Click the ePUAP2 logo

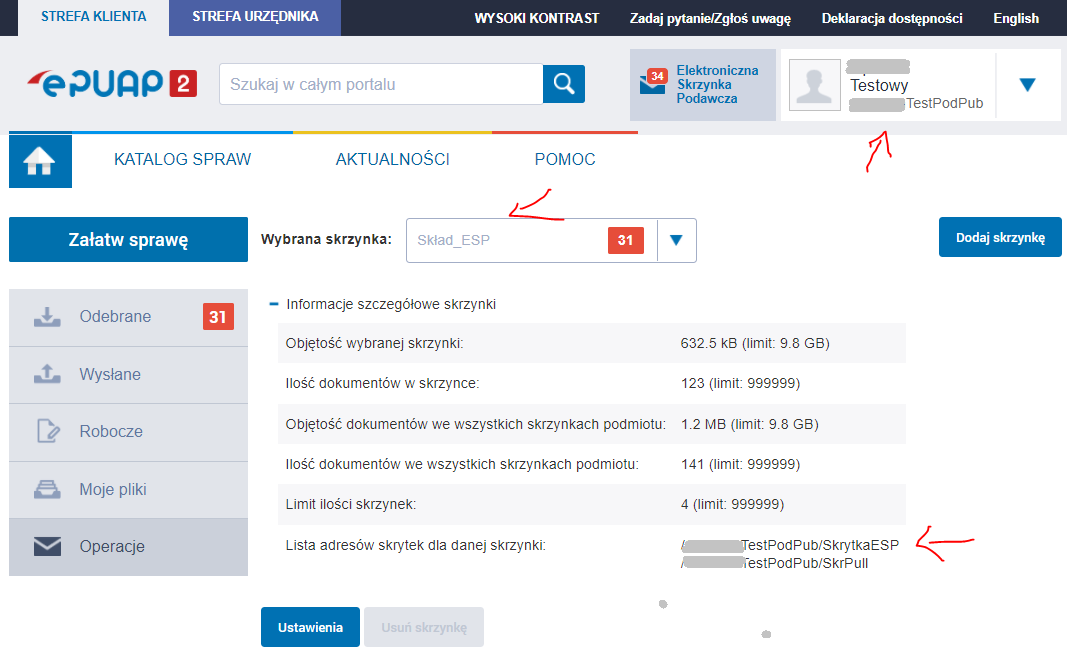(x=112, y=84)
